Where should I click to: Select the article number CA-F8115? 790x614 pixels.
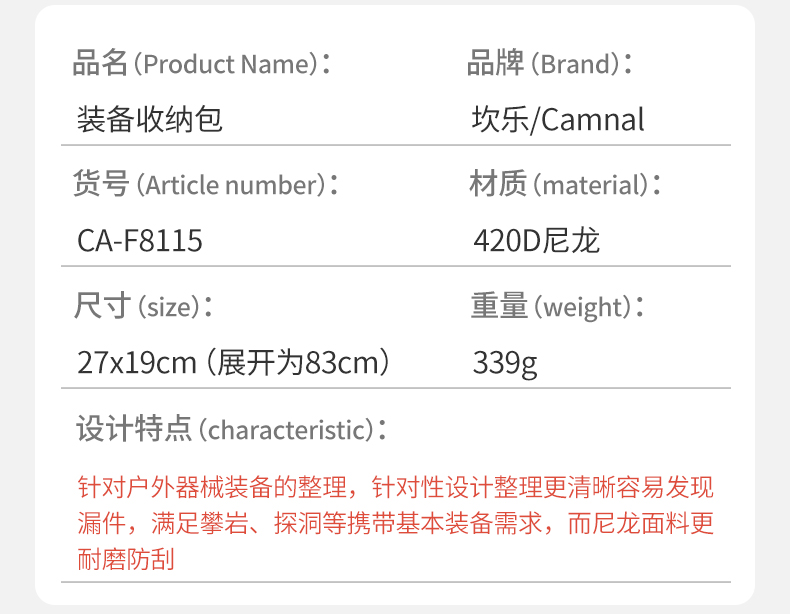pos(139,241)
